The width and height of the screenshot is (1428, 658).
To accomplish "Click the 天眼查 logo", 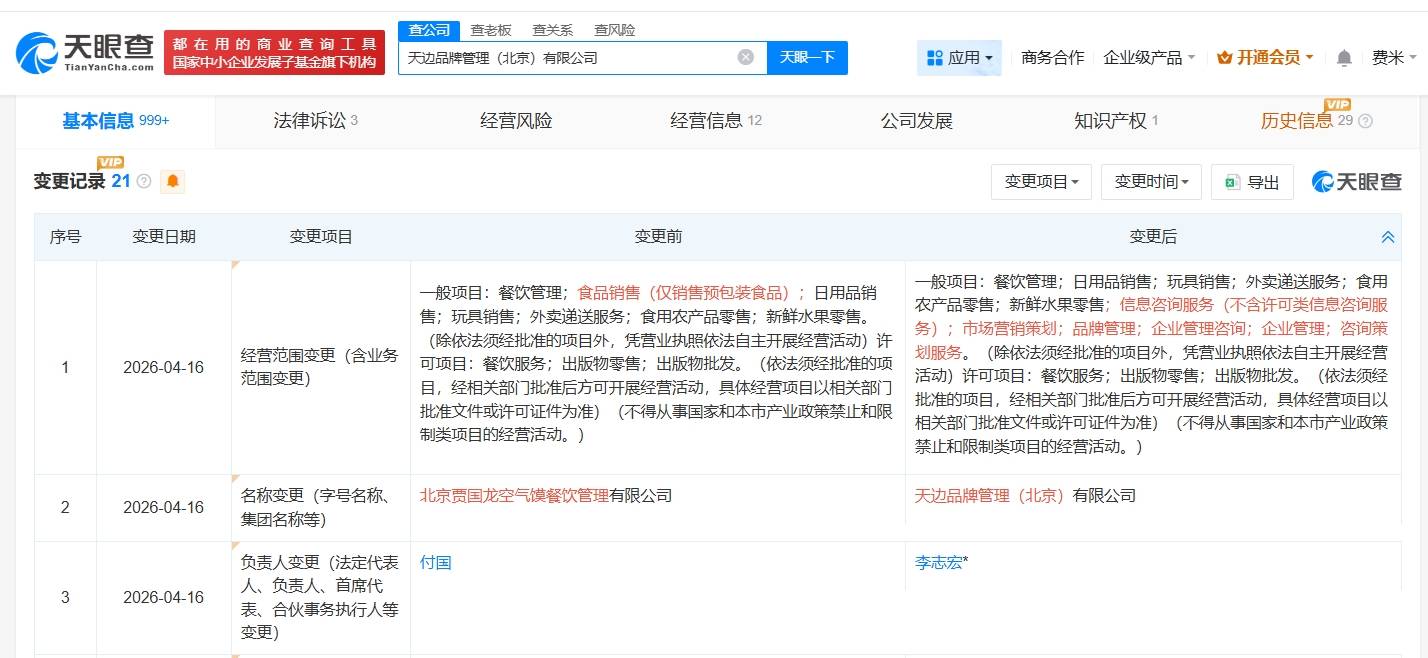I will pos(80,50).
